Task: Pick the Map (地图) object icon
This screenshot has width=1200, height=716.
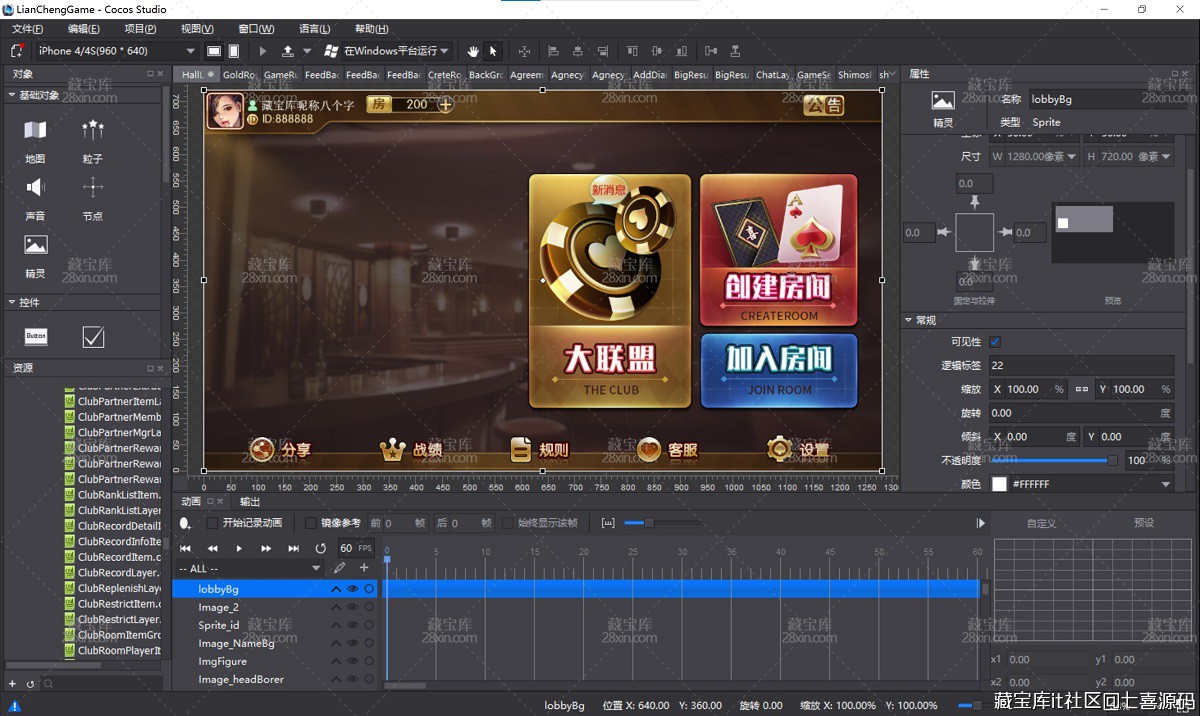Action: click(x=35, y=131)
